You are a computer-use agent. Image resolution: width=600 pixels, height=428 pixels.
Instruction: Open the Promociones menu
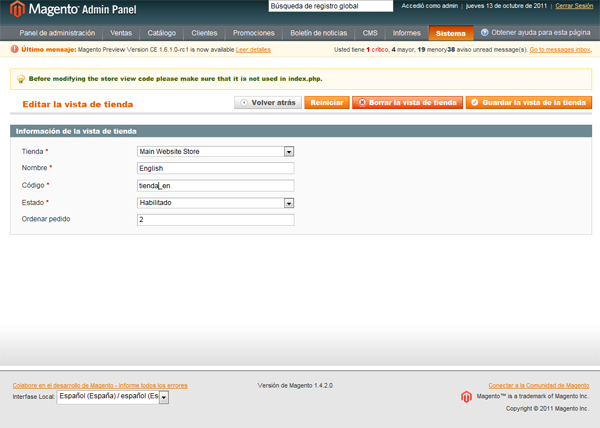point(254,33)
